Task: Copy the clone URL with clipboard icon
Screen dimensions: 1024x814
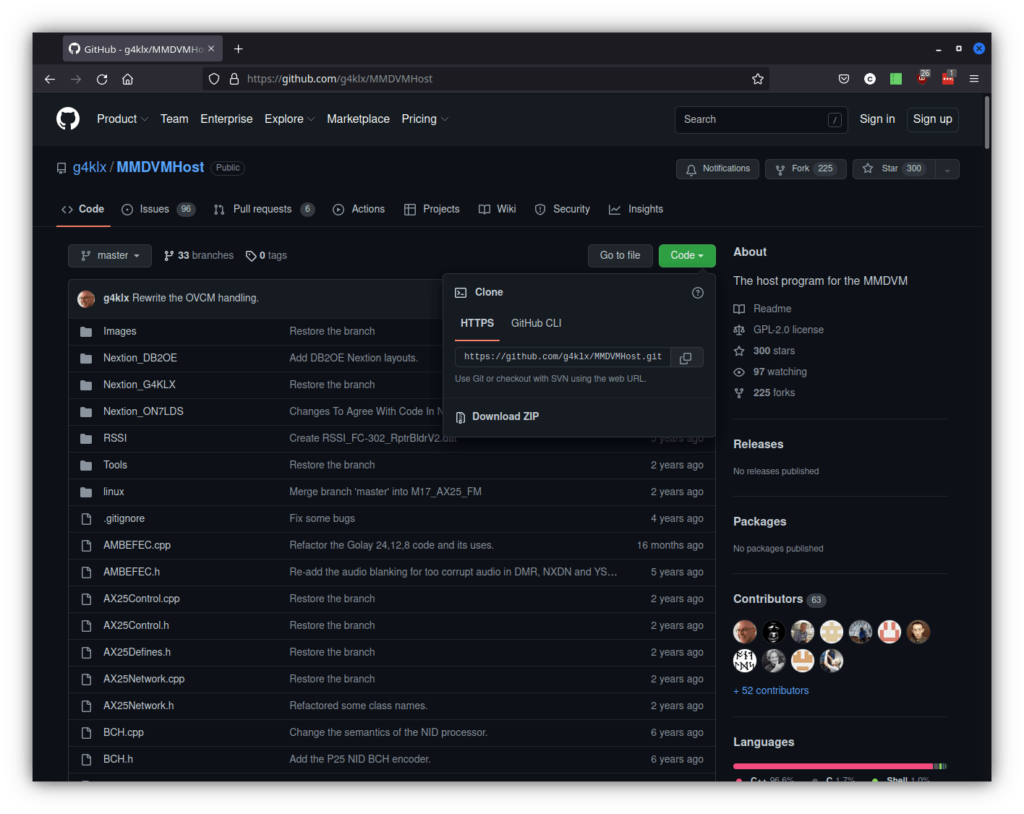Action: point(686,357)
